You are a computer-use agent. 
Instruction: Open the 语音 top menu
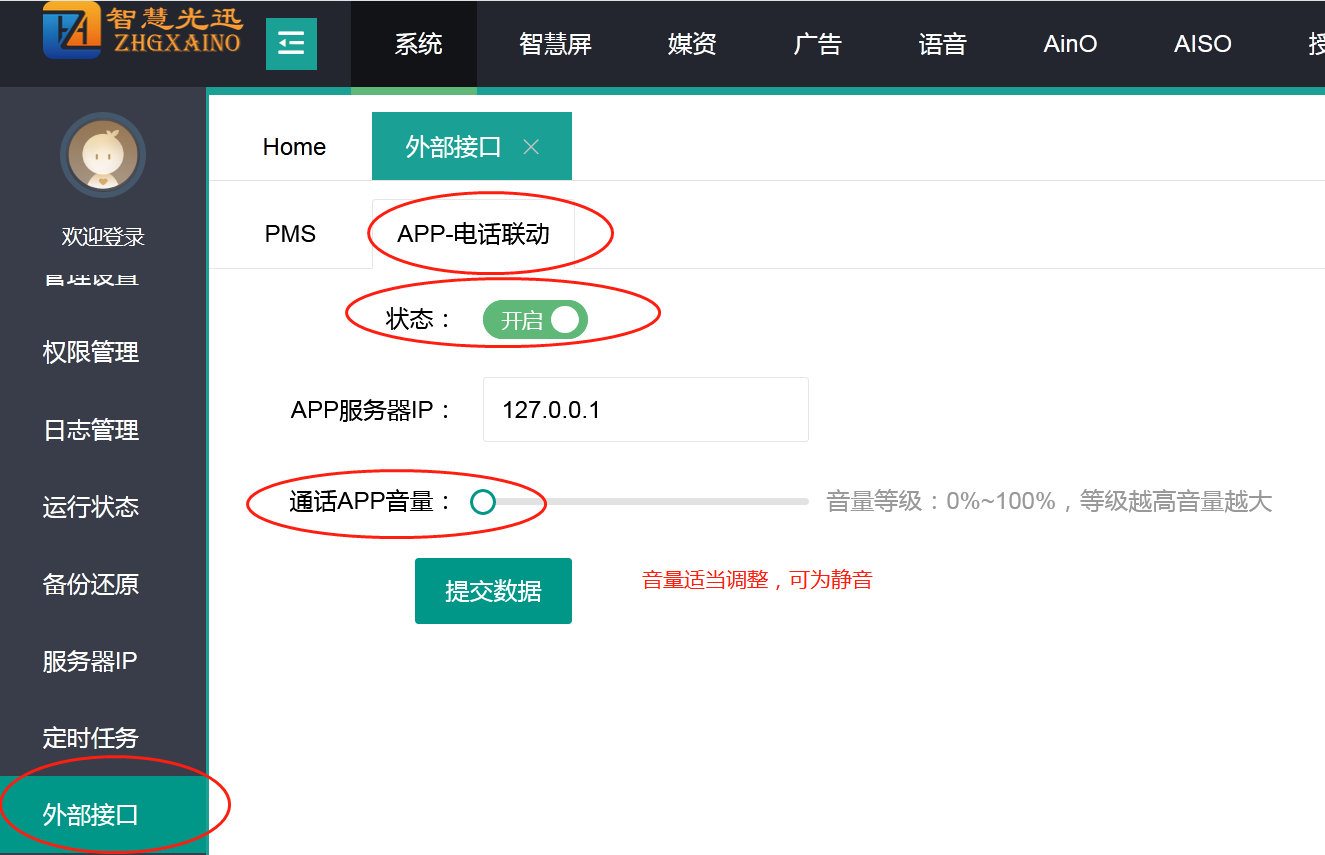click(x=942, y=44)
